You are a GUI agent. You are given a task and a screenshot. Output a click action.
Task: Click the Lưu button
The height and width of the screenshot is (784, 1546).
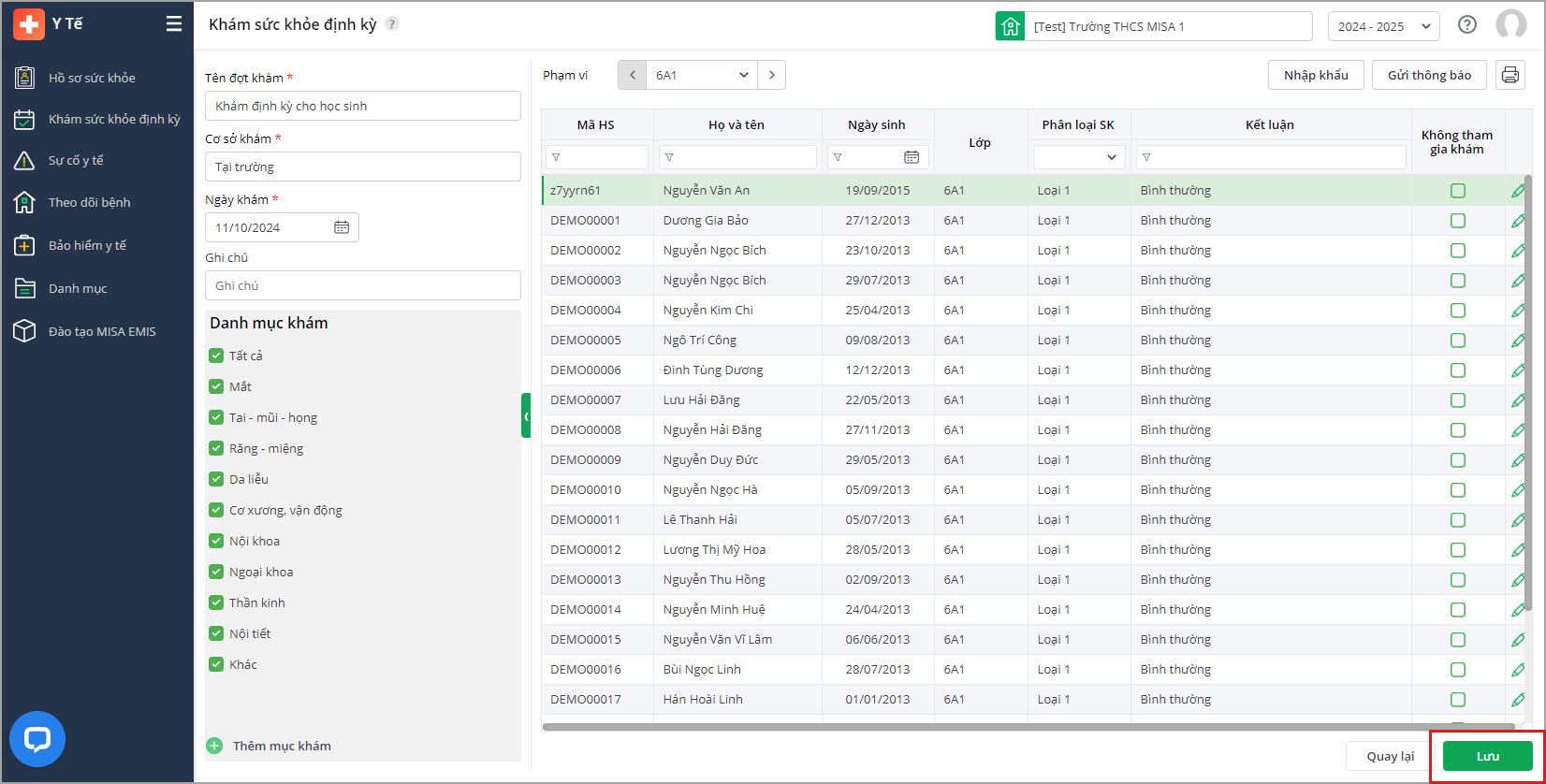pos(1487,756)
